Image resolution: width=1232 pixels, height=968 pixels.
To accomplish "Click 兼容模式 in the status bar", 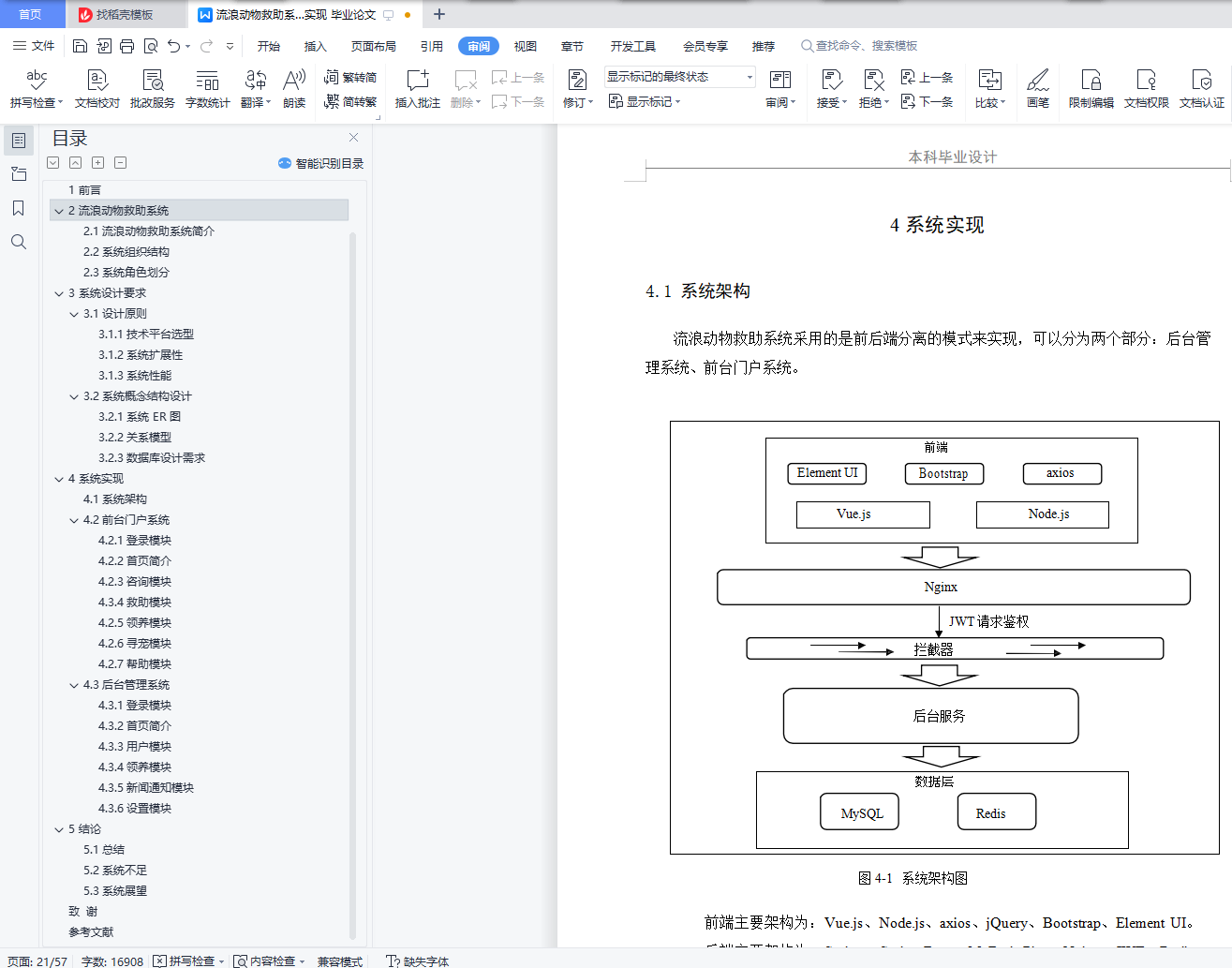I will click(339, 961).
